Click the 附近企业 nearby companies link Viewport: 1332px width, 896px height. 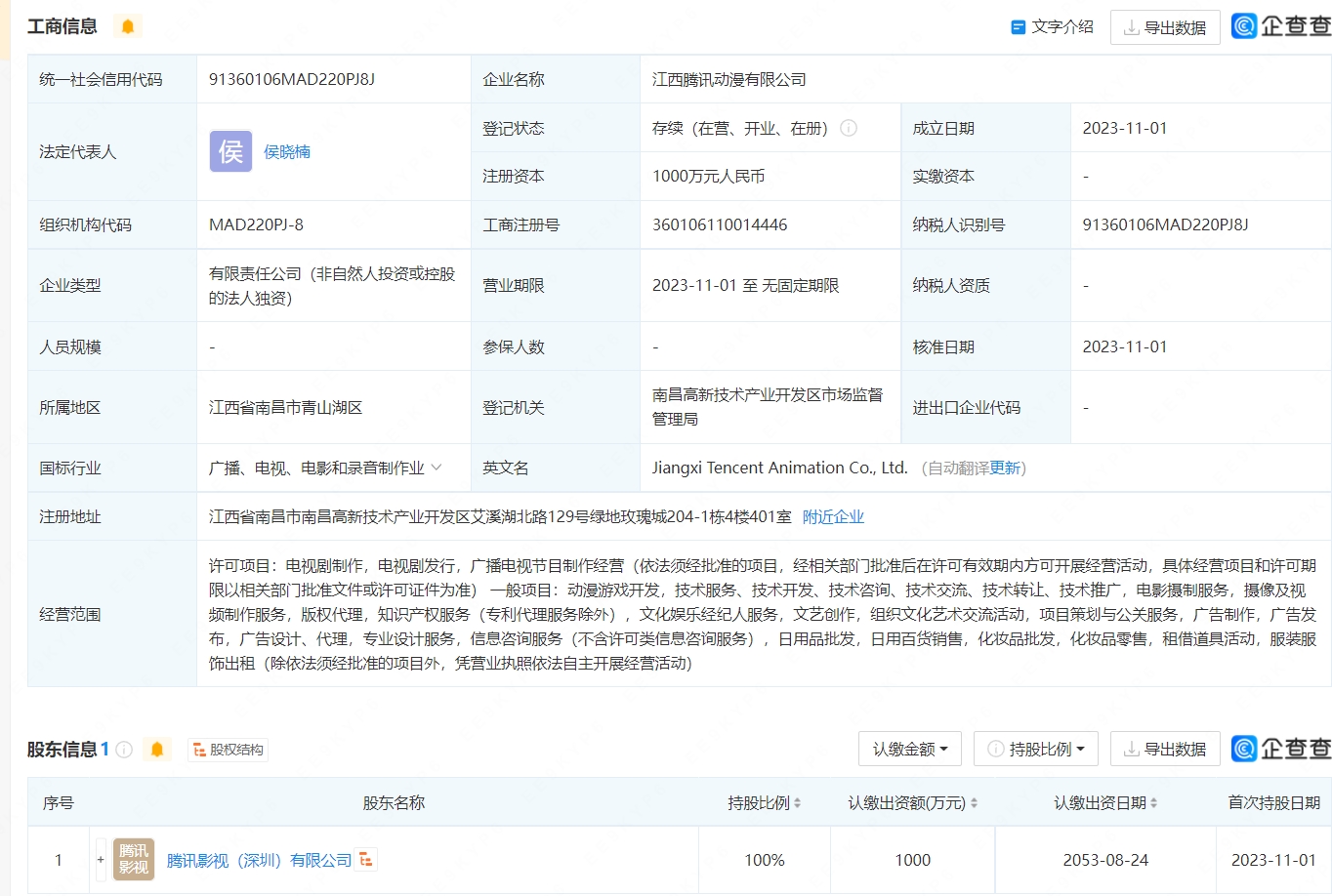point(833,517)
